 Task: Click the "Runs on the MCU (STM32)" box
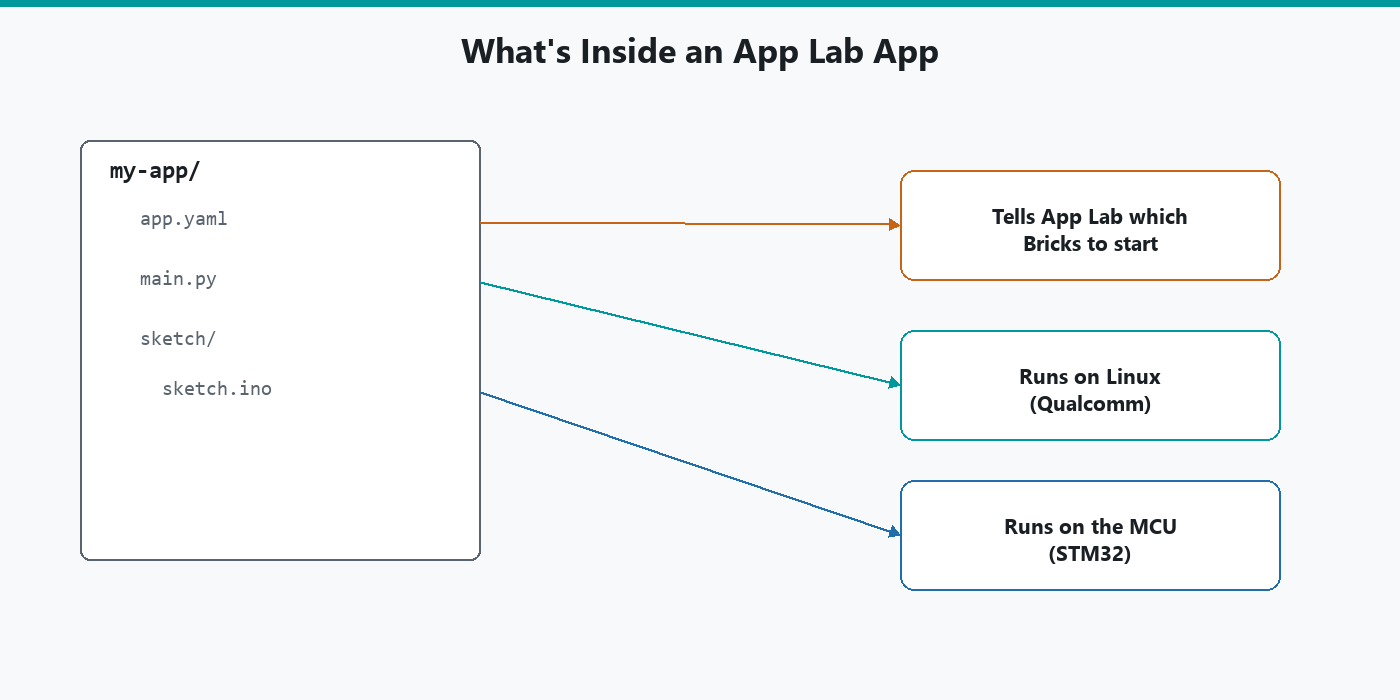[x=1090, y=535]
